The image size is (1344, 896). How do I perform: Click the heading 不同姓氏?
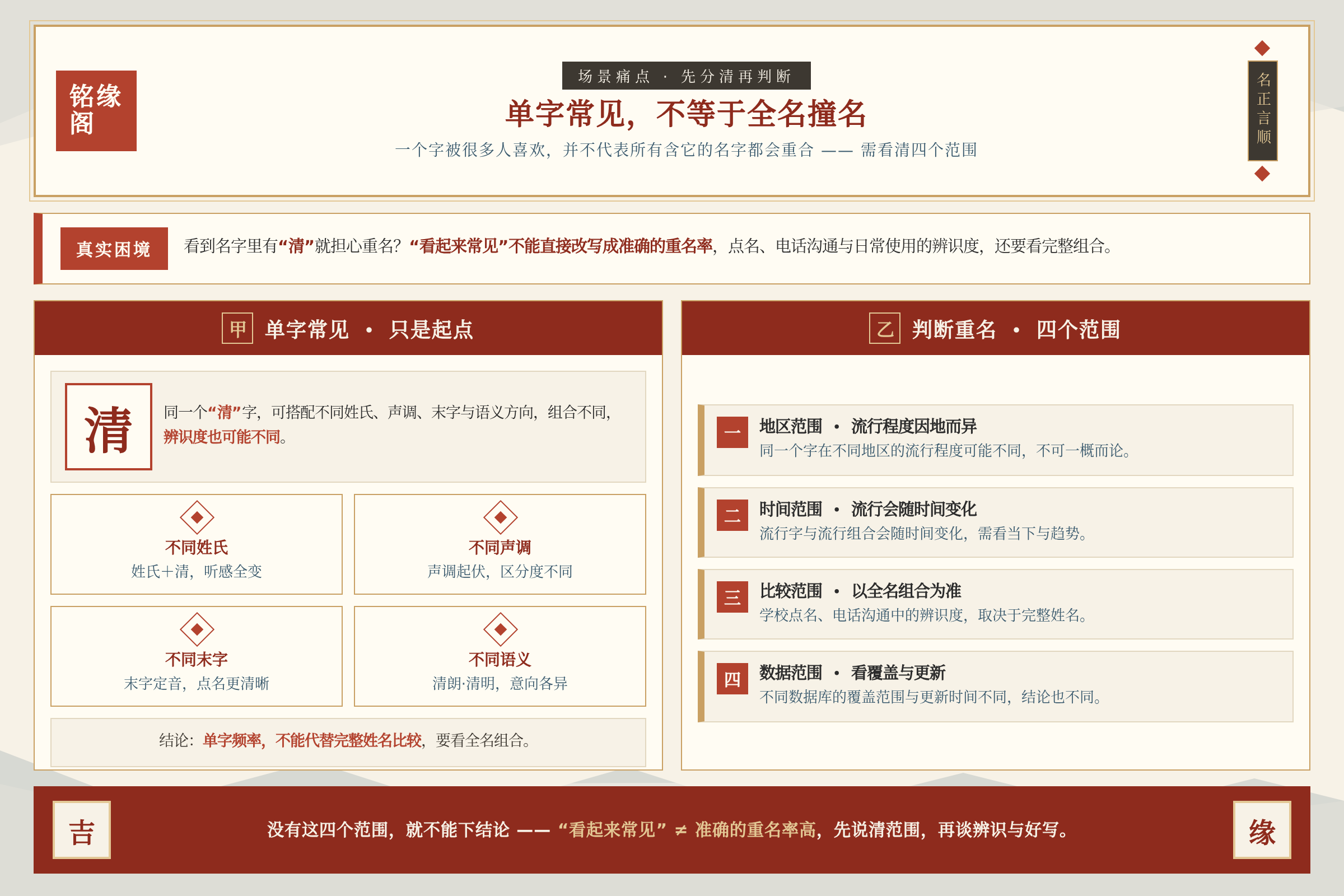[197, 547]
